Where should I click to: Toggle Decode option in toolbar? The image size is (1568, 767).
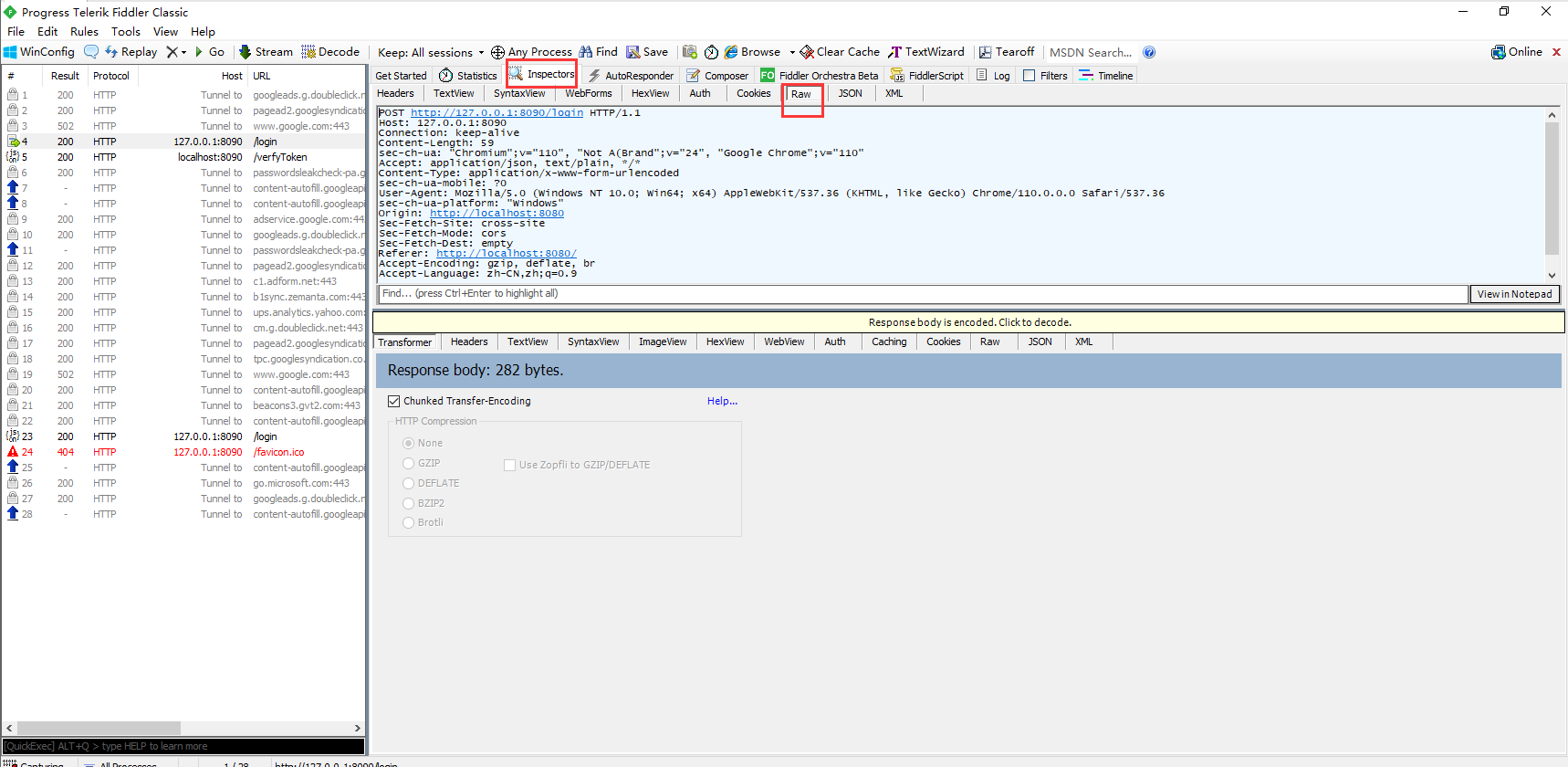click(x=330, y=52)
